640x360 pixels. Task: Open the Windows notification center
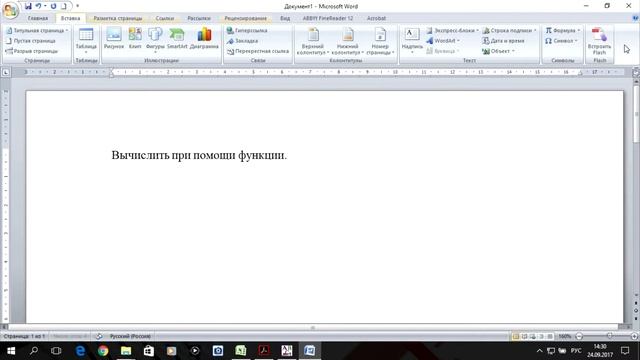tap(625, 351)
